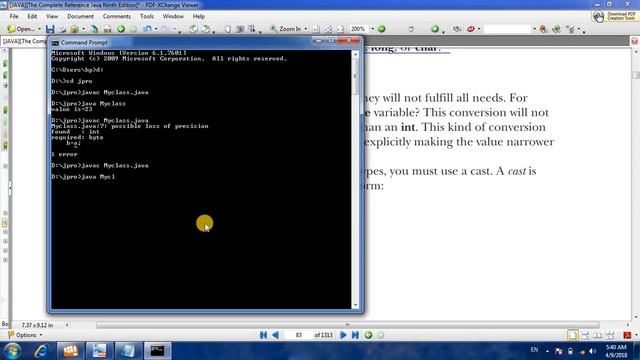Open the Window menu
Screen dimensions: 640x360
coord(173,16)
